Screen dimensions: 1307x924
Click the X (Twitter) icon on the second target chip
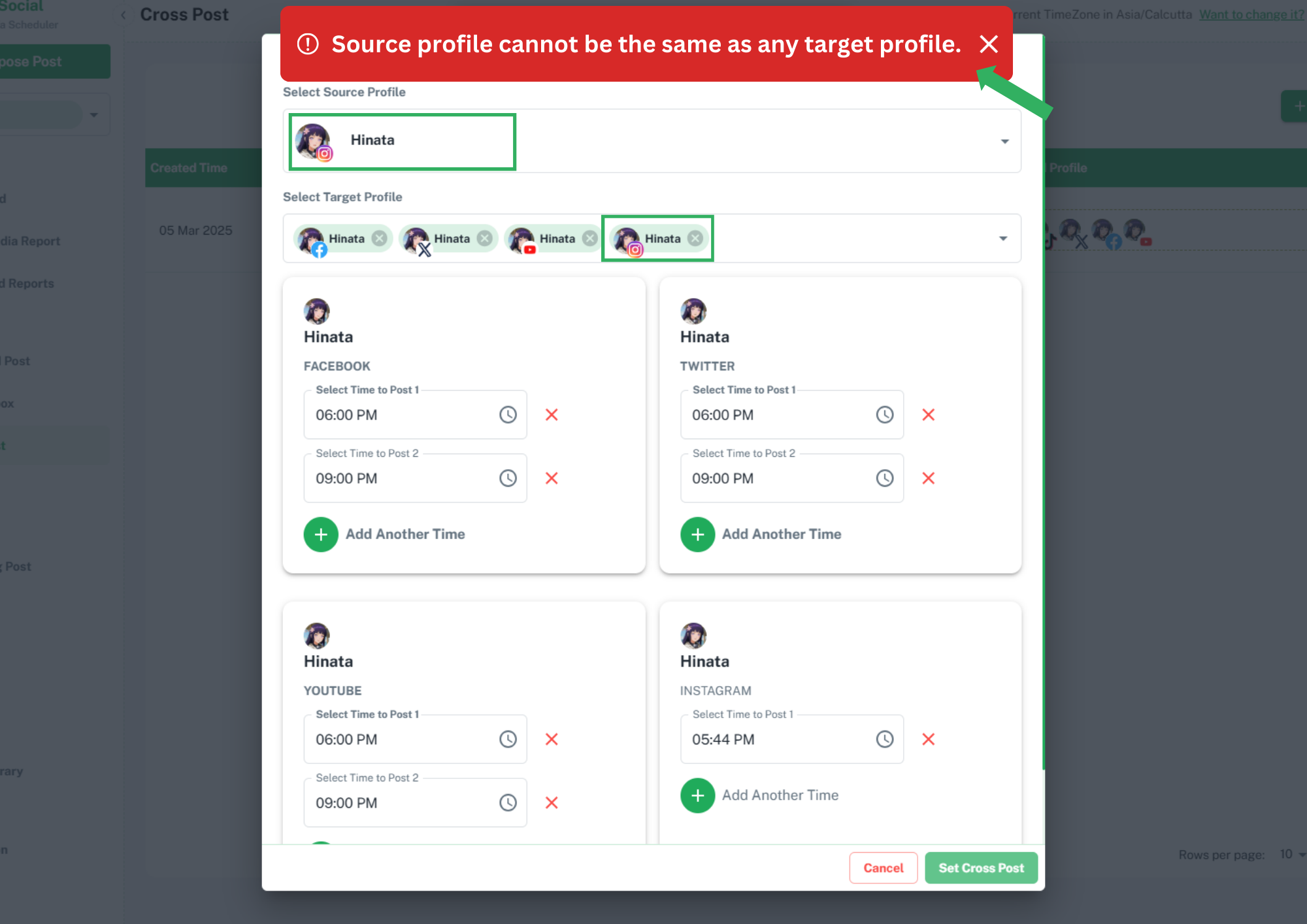(x=425, y=248)
